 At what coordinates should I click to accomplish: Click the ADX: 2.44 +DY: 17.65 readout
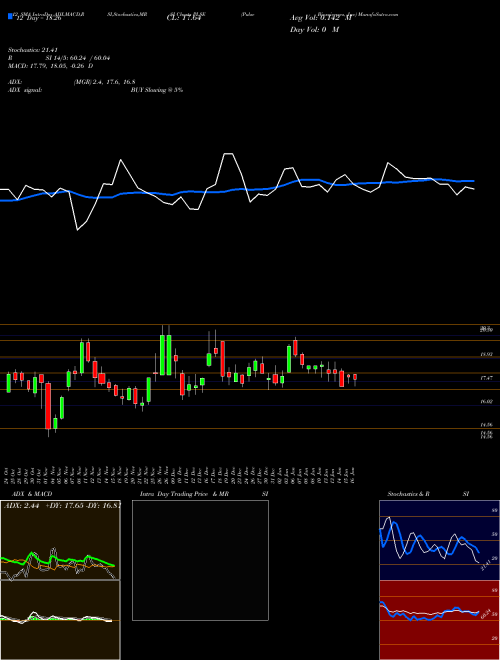click(61, 506)
